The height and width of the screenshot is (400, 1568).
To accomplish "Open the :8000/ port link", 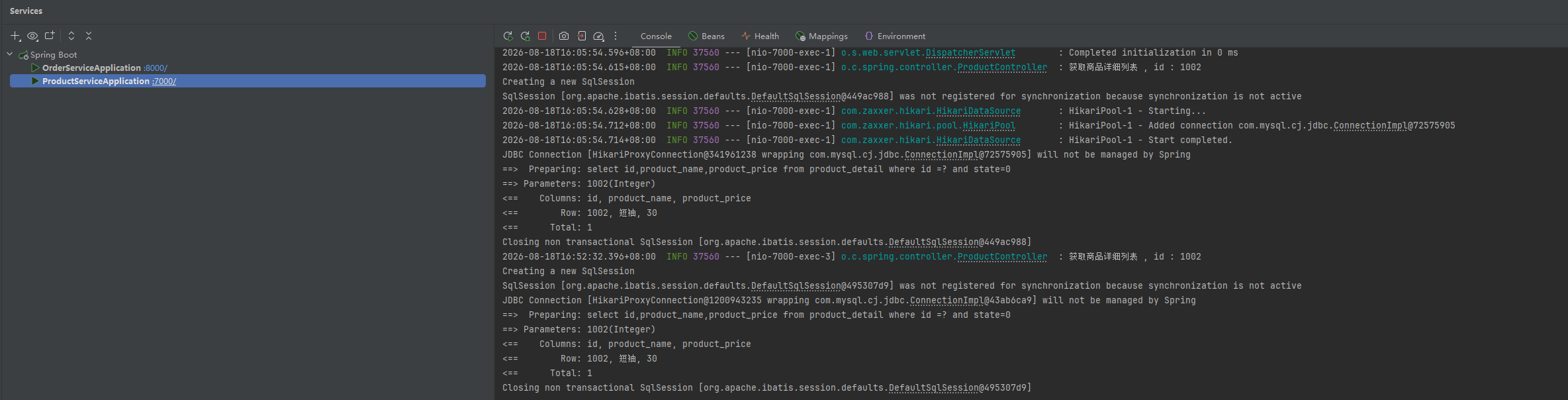I will pos(156,68).
